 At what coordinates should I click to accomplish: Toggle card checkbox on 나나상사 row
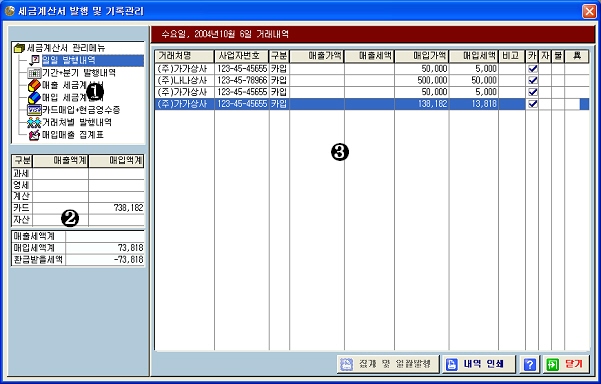[x=533, y=80]
